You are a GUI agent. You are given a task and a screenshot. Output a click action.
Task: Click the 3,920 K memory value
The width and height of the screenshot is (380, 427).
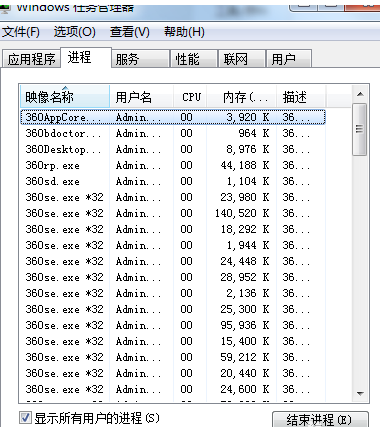(x=248, y=117)
